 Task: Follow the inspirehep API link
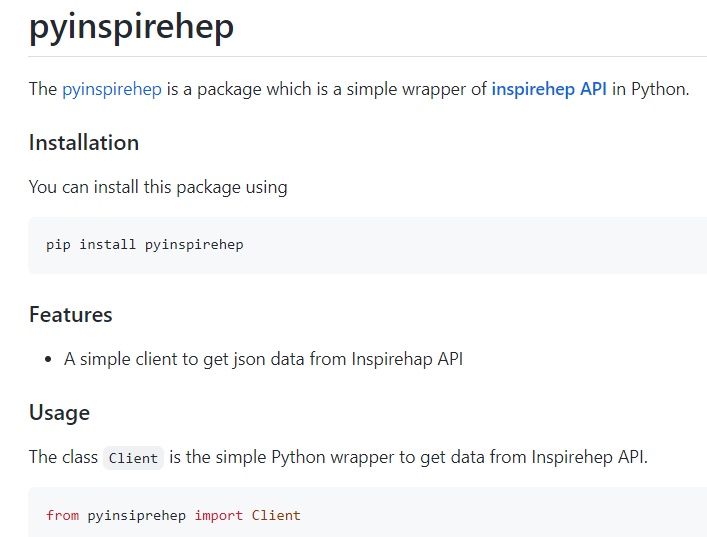click(x=549, y=89)
